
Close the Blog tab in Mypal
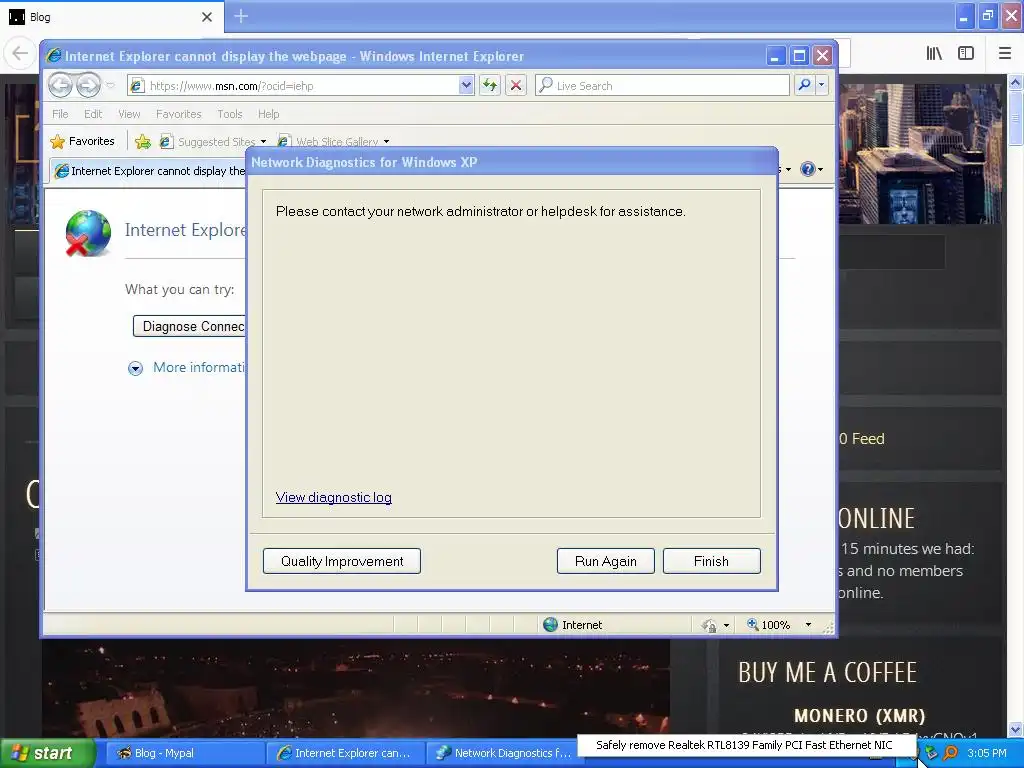tap(207, 17)
